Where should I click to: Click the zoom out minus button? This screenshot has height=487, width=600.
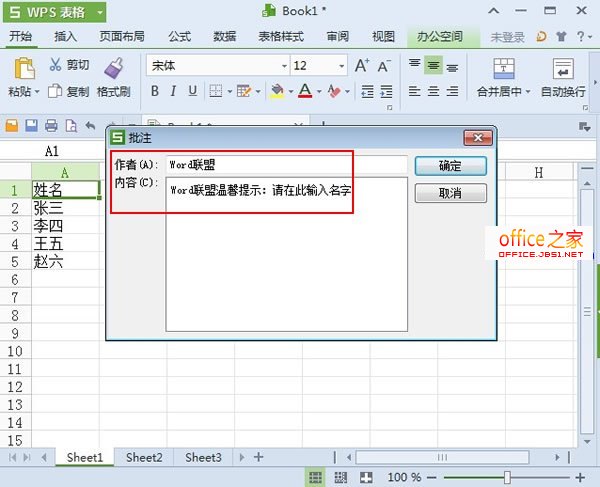tap(432, 477)
